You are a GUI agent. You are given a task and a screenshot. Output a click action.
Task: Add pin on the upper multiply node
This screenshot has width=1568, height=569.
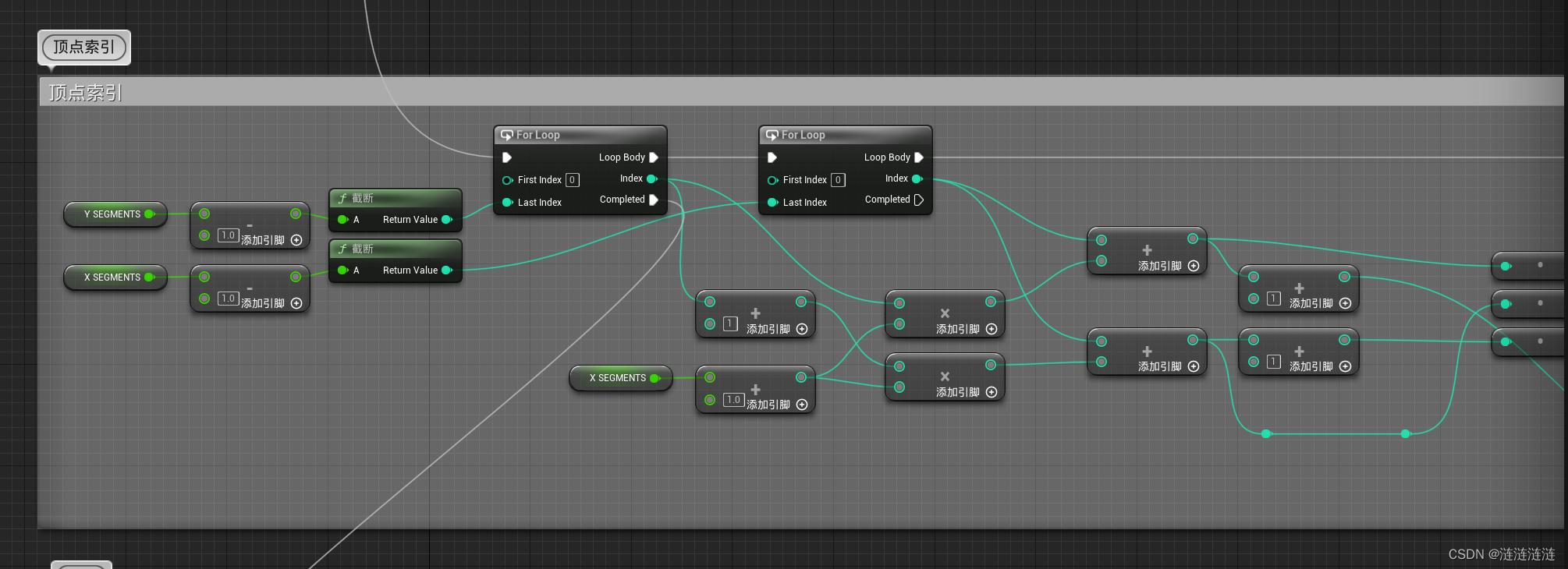(992, 329)
